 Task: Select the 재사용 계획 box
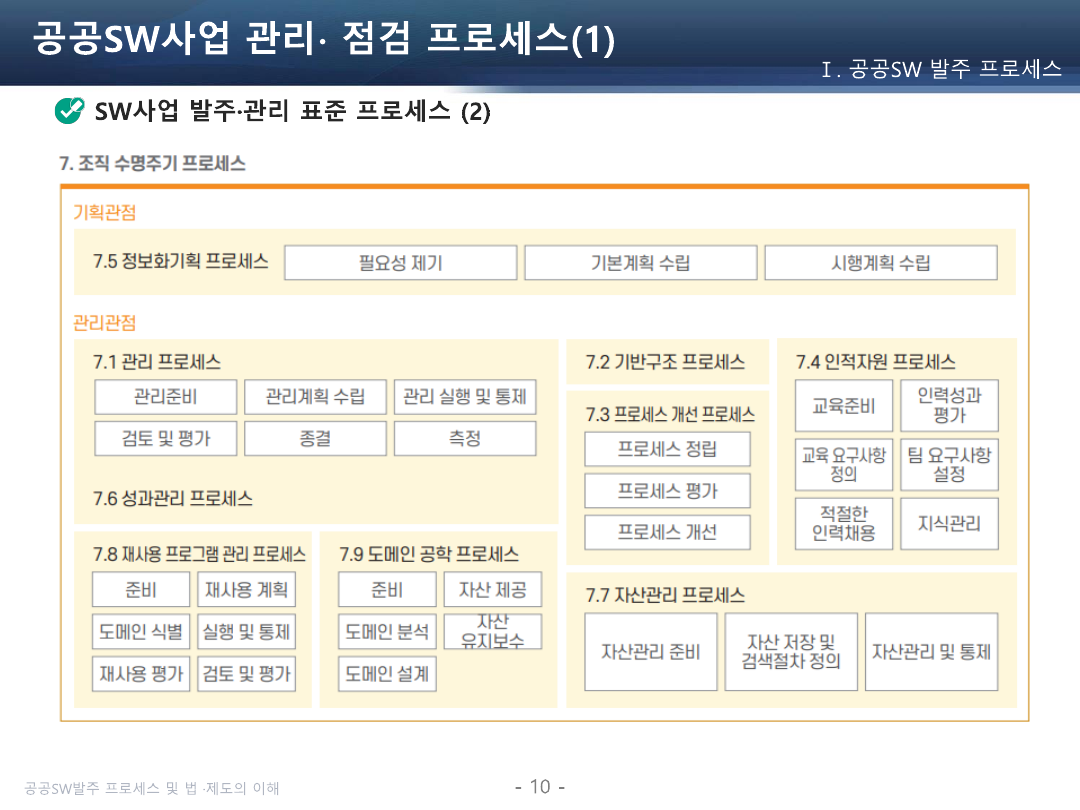click(x=246, y=589)
